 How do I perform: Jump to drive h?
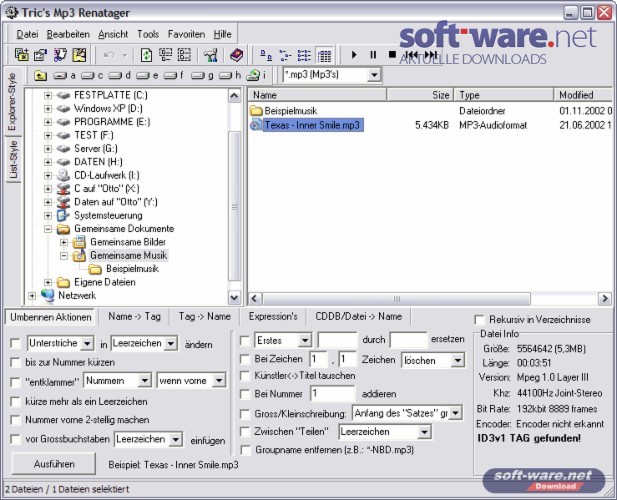[x=230, y=75]
